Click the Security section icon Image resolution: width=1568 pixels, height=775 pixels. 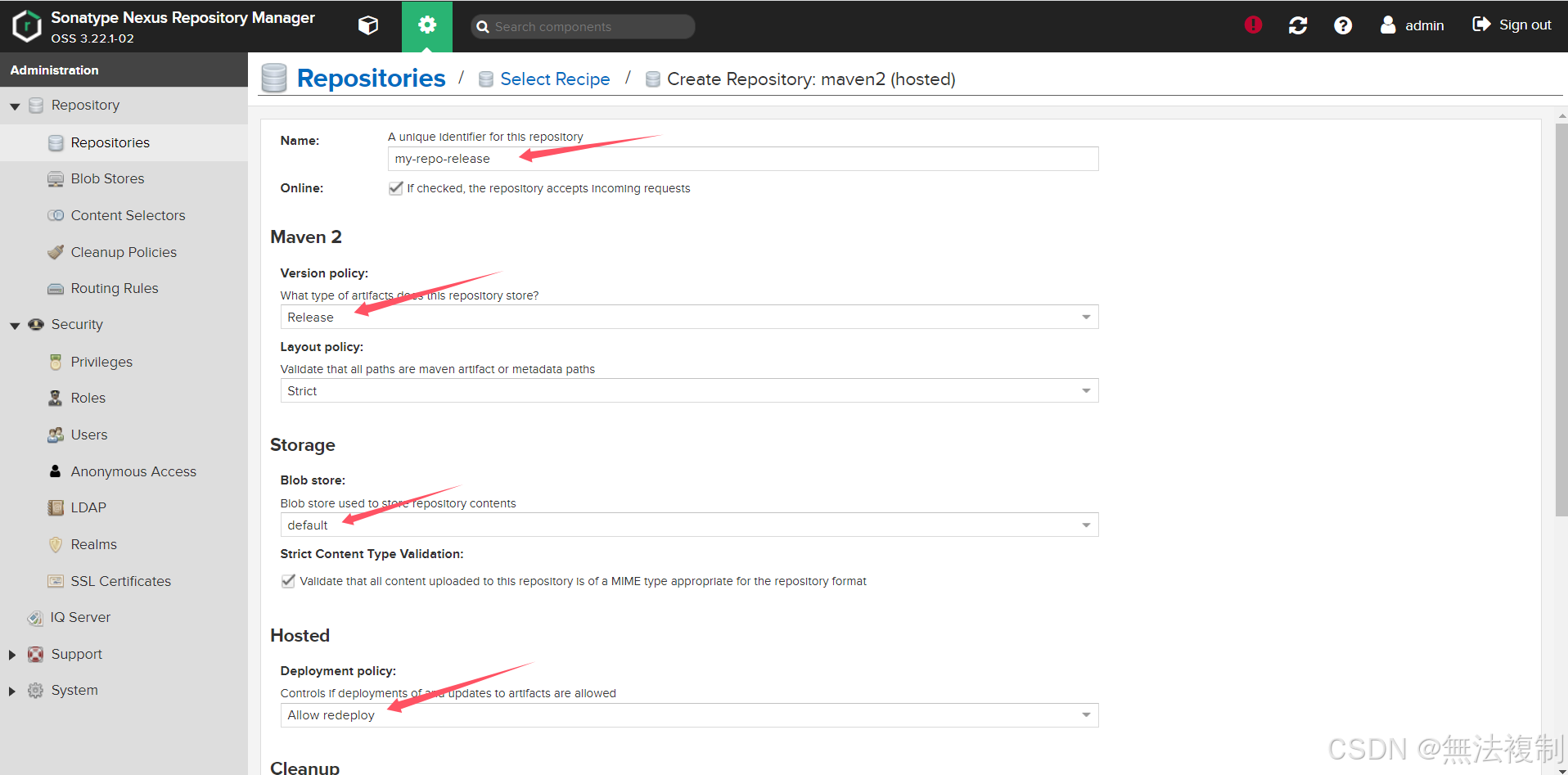(36, 325)
